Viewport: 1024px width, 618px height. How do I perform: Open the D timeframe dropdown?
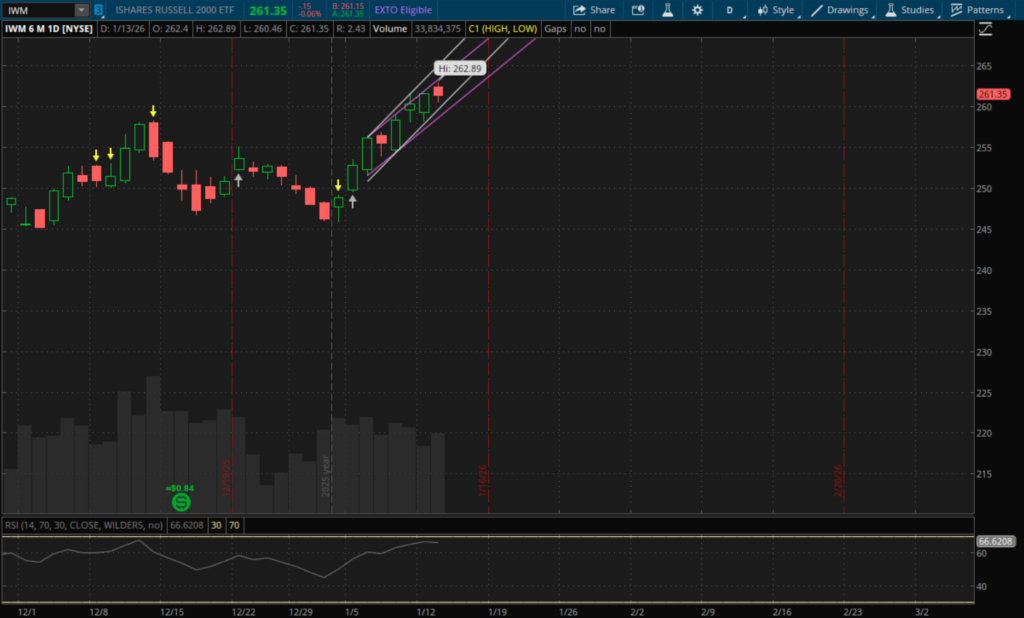click(x=729, y=10)
